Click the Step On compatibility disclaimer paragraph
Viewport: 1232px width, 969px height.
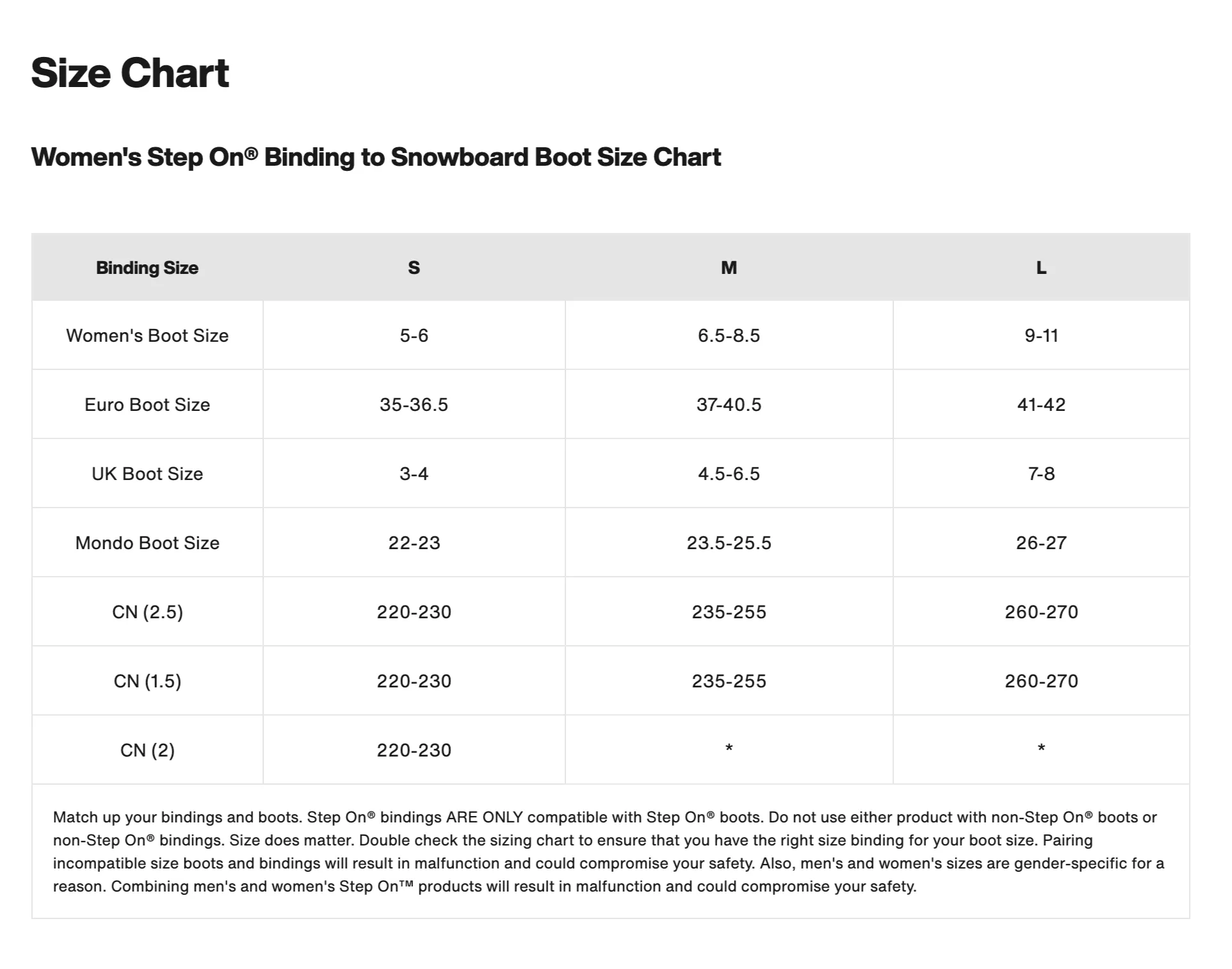608,852
